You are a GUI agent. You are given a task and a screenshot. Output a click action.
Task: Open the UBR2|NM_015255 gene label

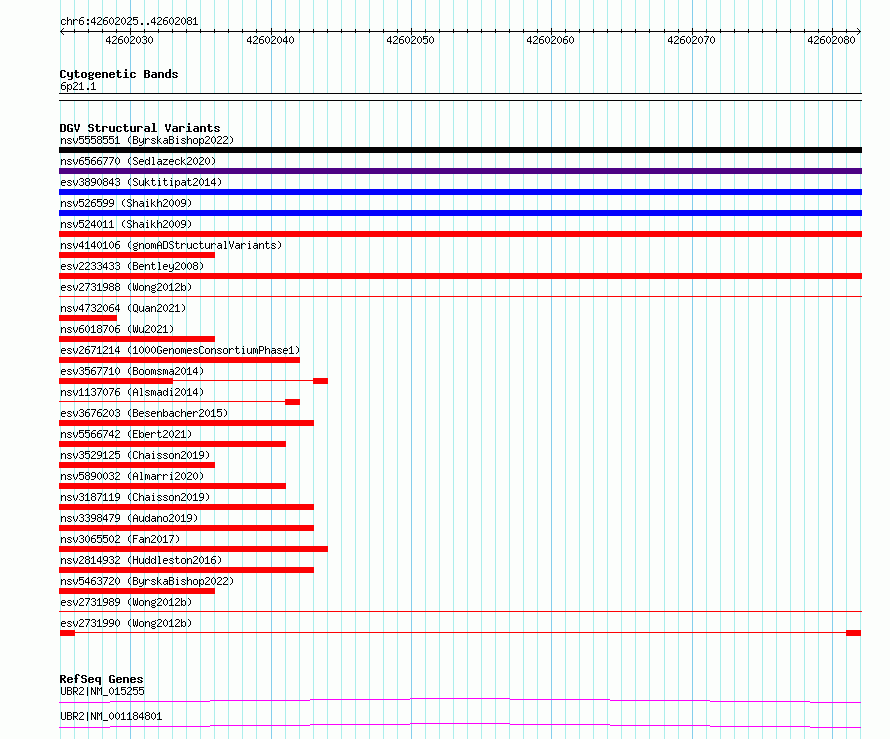(x=102, y=691)
